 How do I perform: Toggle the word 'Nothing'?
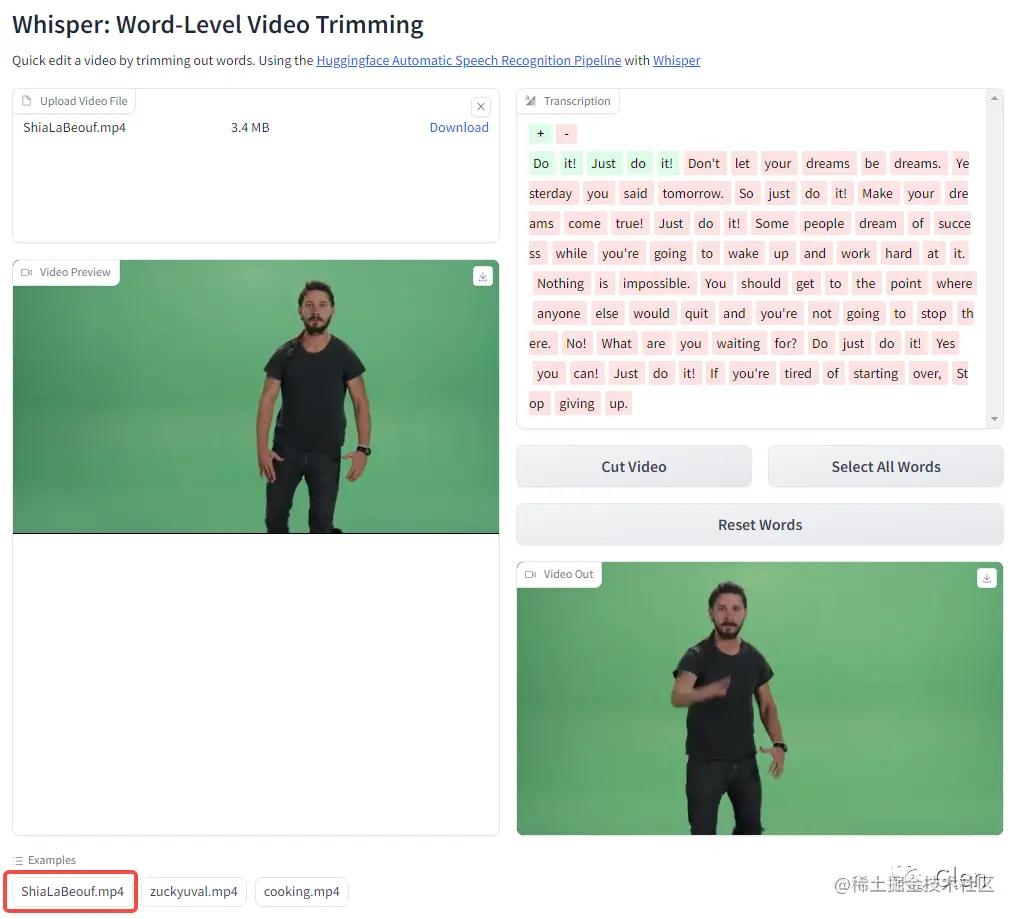tap(560, 283)
